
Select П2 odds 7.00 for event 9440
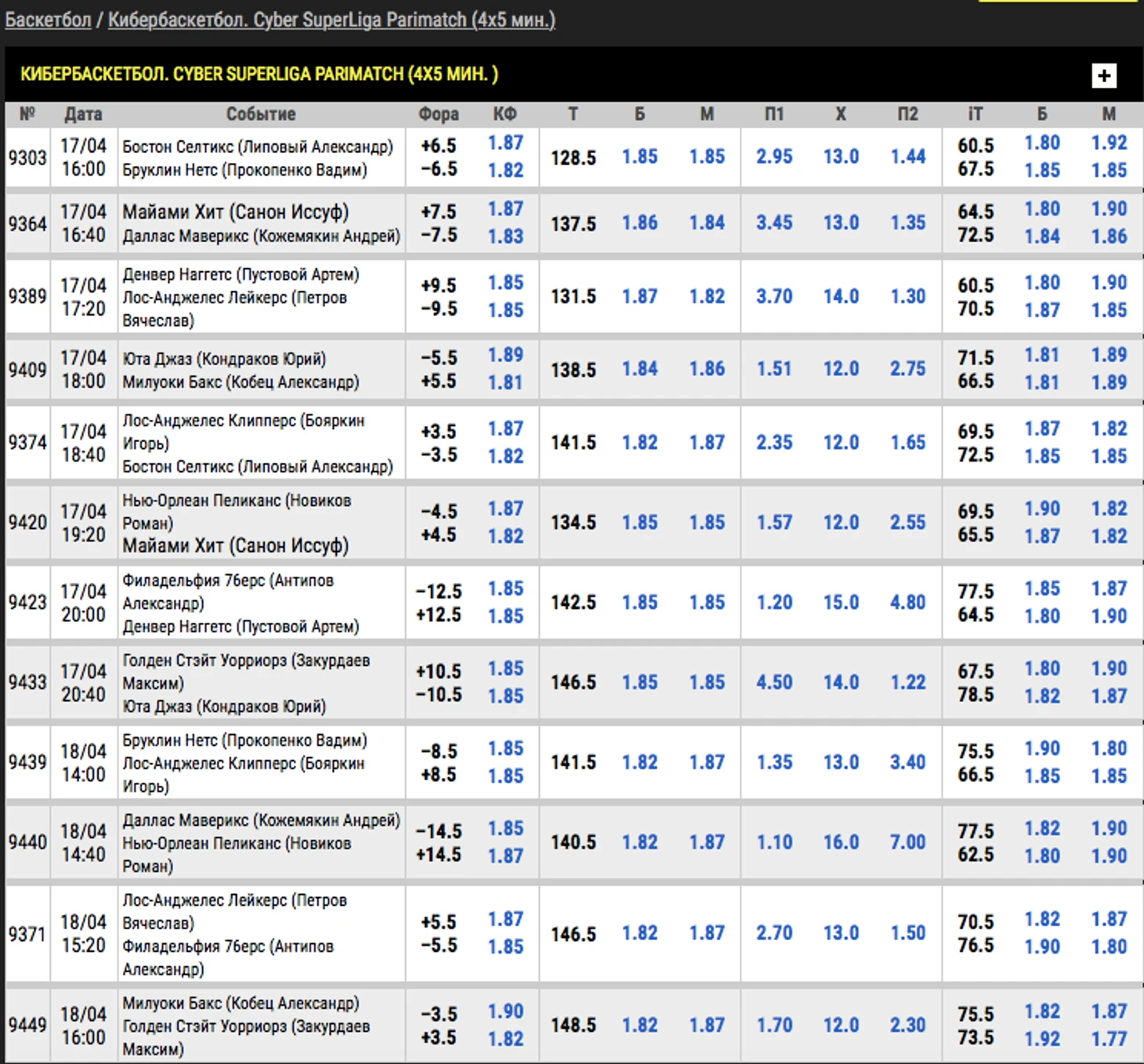(907, 841)
